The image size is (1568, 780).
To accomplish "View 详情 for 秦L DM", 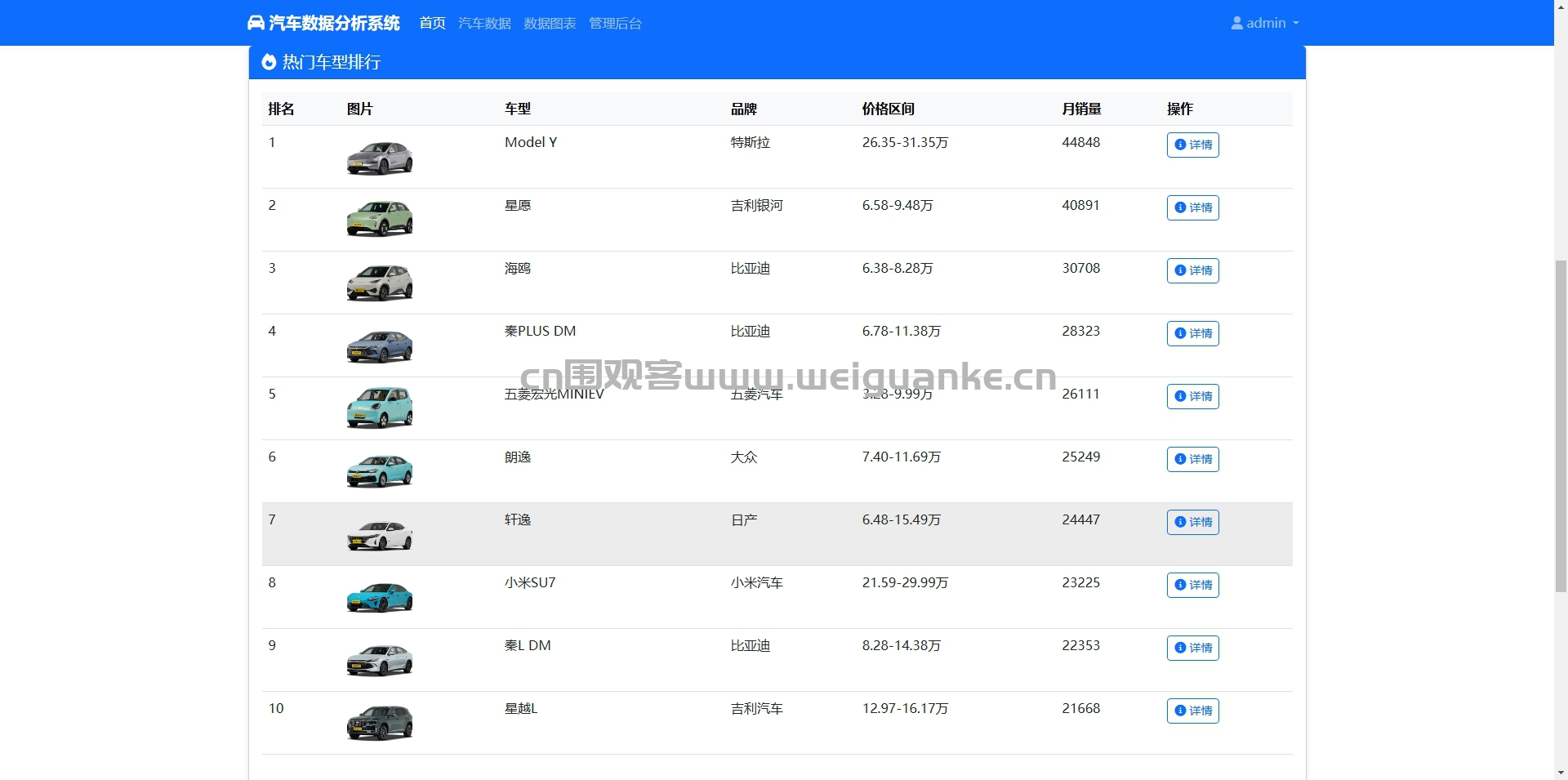I will 1192,648.
